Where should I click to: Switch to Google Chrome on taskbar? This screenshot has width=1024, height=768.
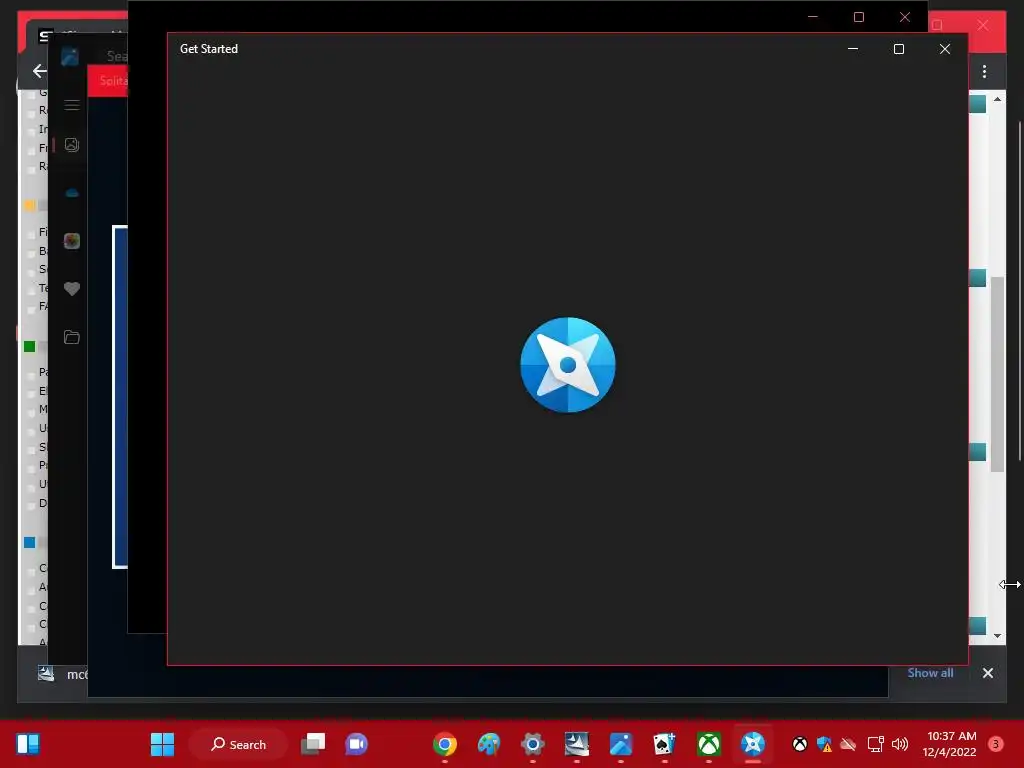(445, 744)
